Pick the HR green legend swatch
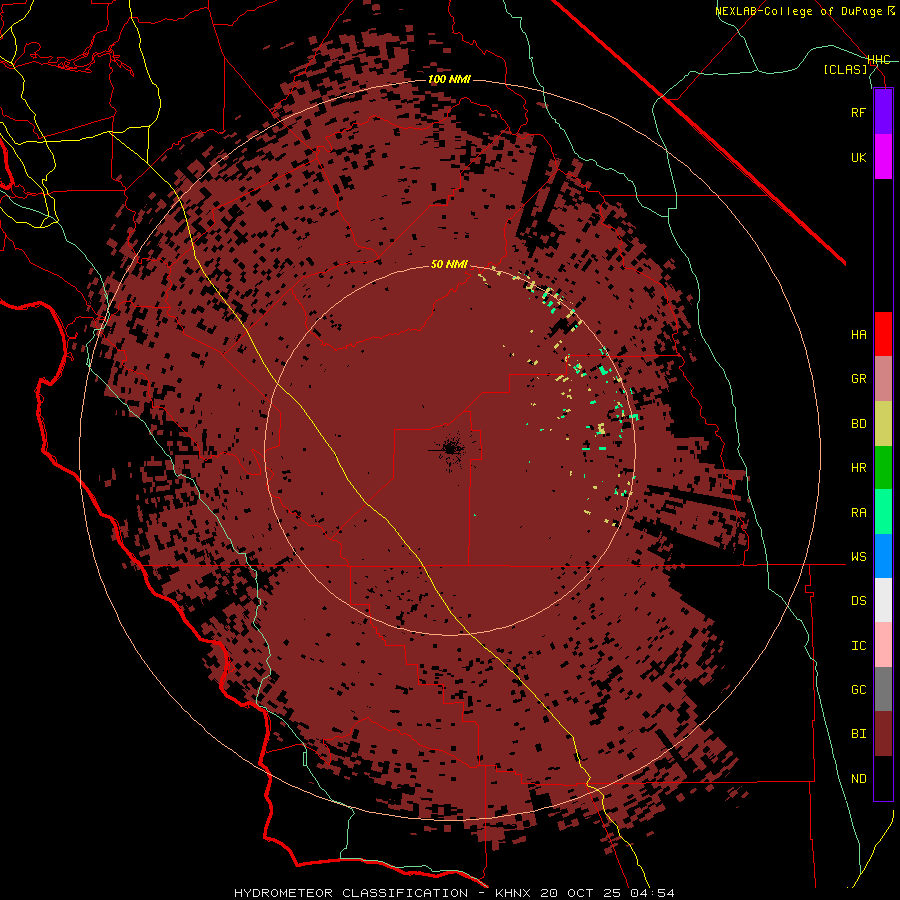The image size is (900, 900). coord(883,468)
